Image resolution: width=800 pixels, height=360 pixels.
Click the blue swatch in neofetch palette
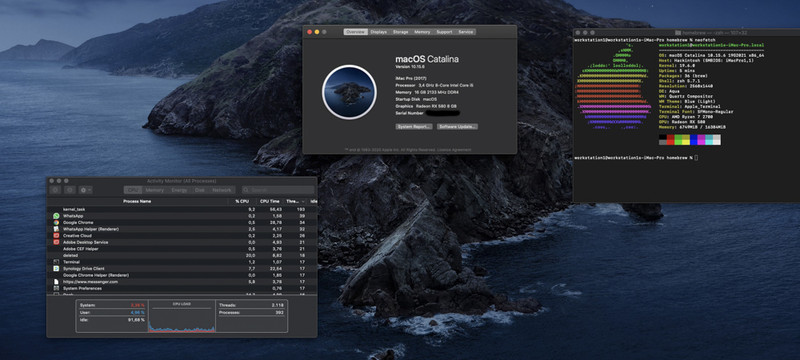[x=694, y=140]
